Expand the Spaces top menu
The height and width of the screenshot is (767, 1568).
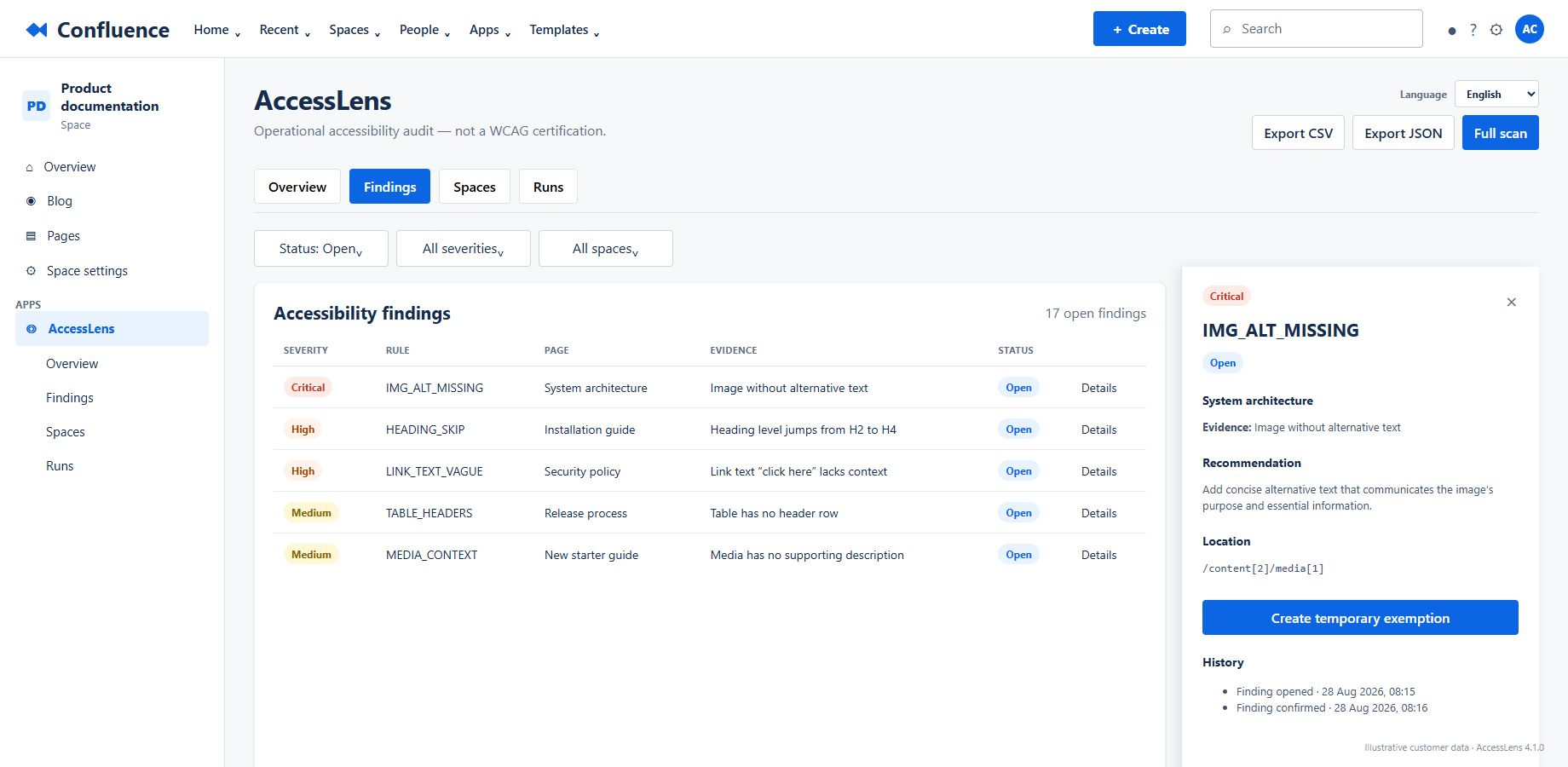pos(355,30)
